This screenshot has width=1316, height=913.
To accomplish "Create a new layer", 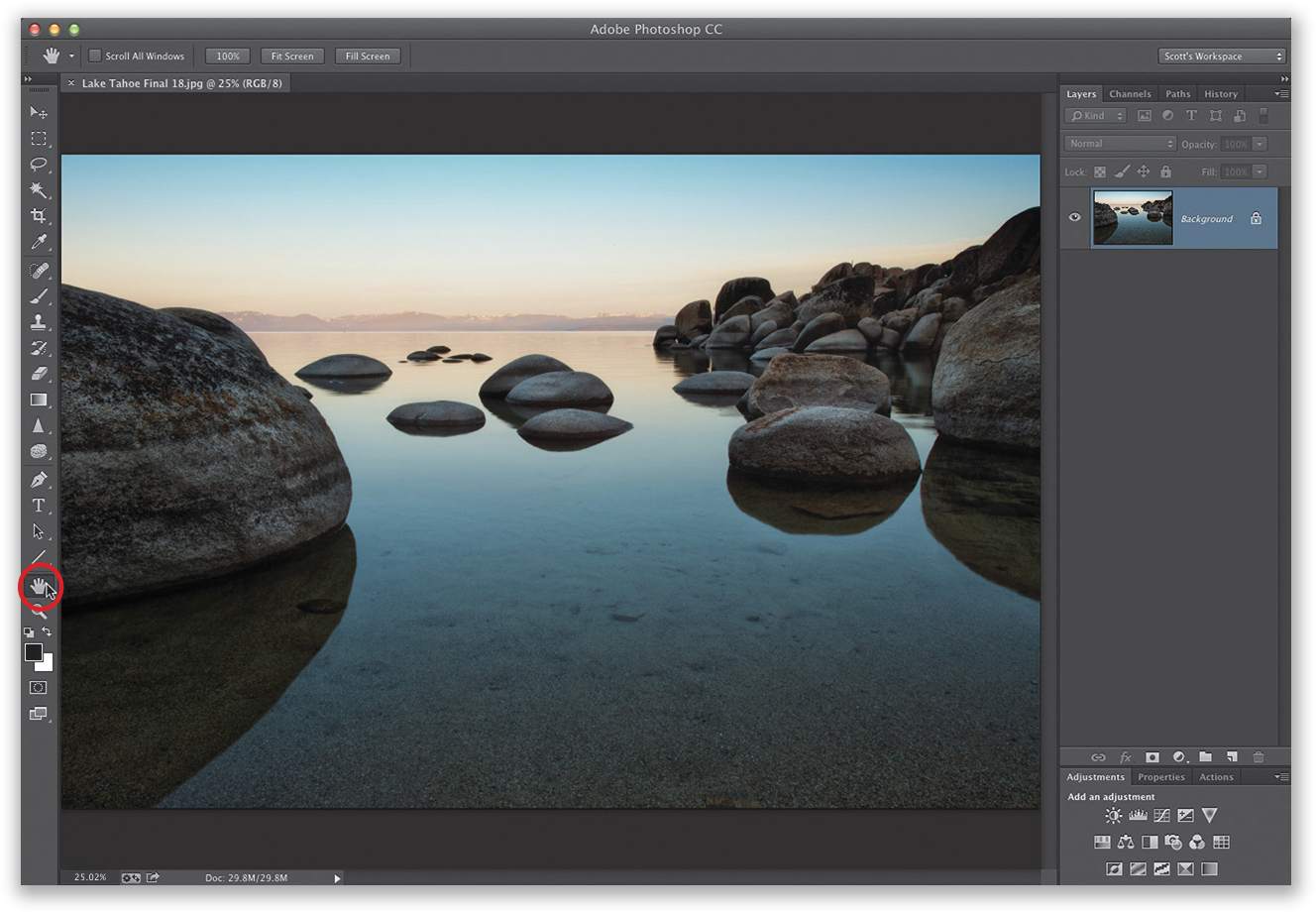I will click(1232, 757).
